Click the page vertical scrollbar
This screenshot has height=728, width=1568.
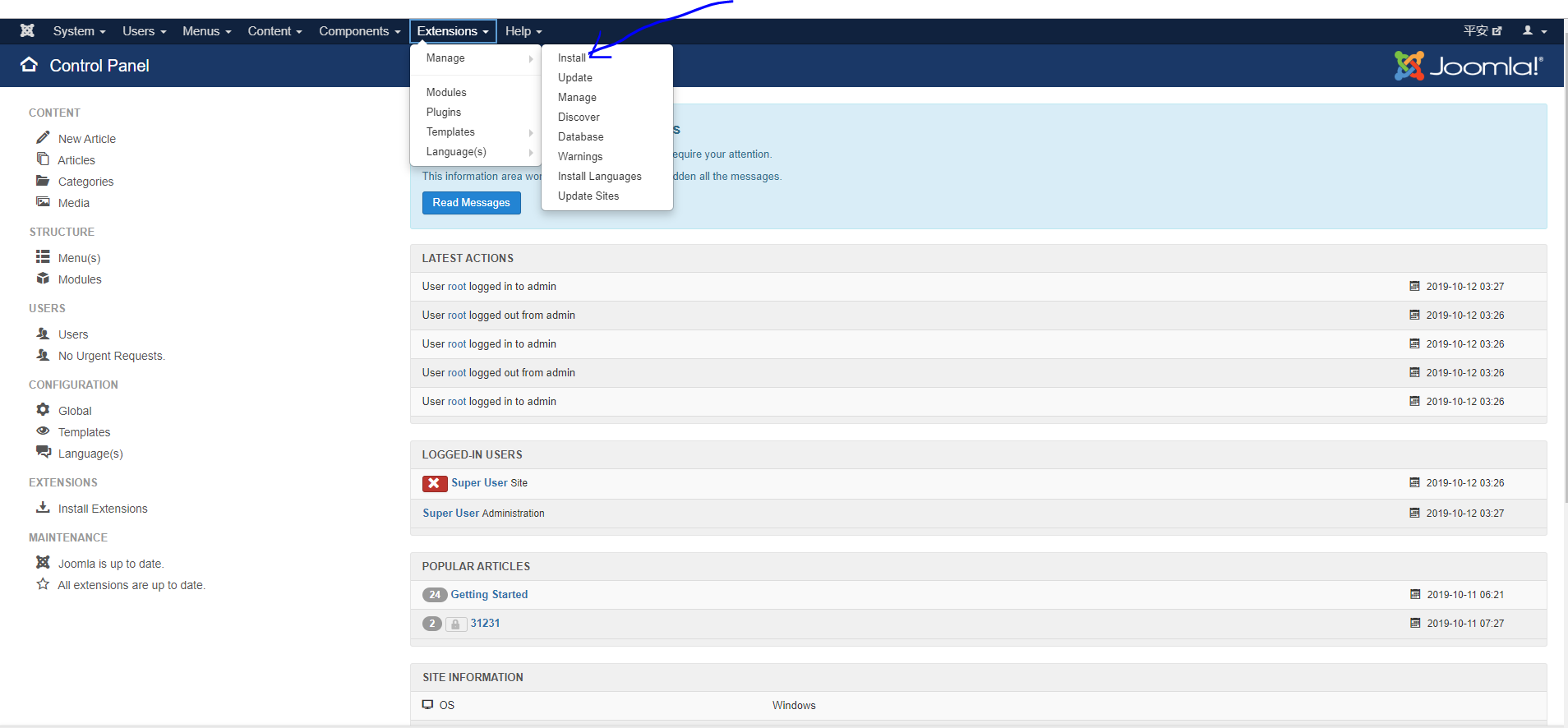click(x=1564, y=271)
